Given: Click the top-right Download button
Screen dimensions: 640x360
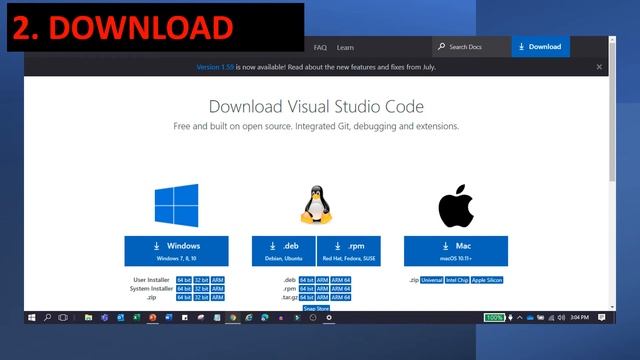Looking at the screenshot, I should [541, 47].
